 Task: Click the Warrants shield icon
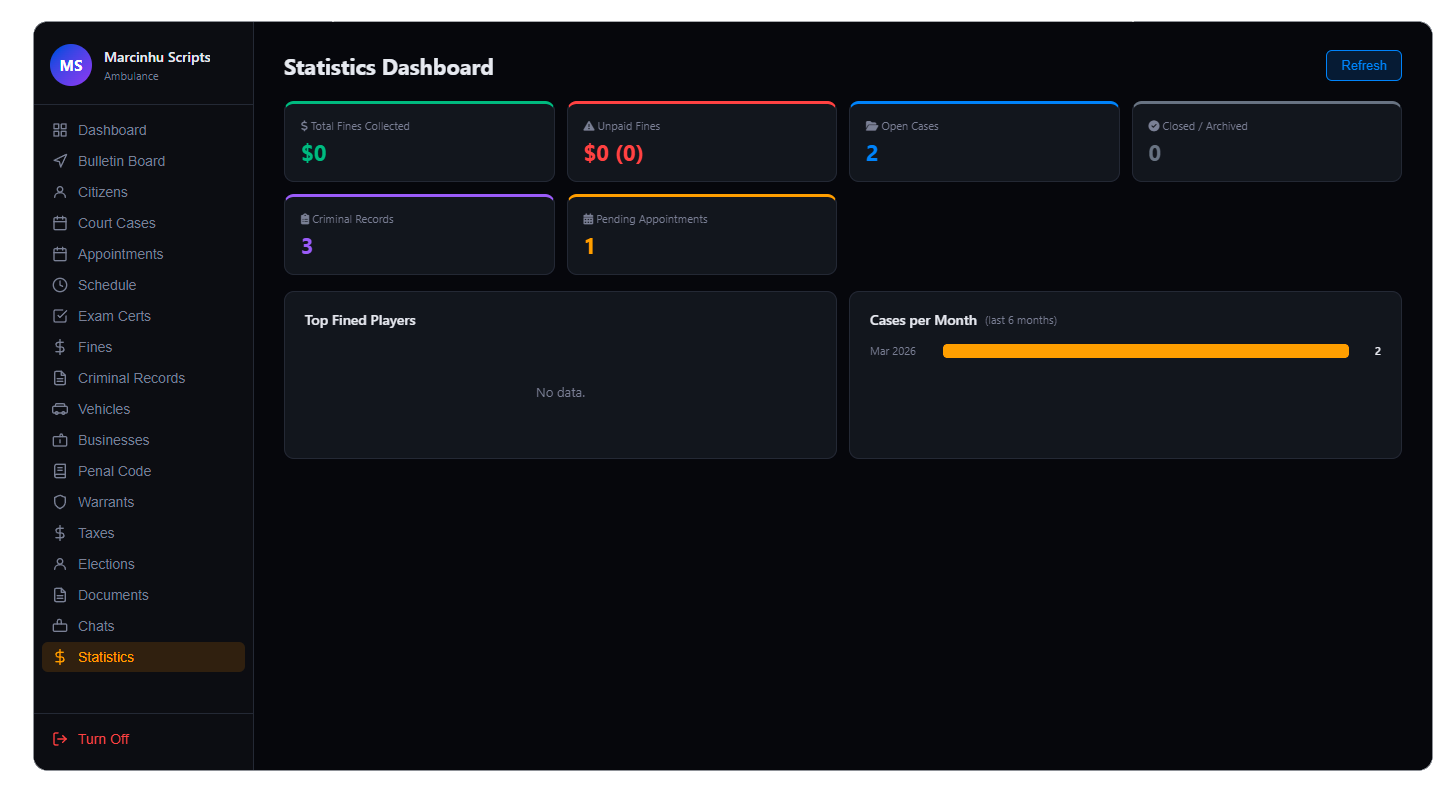(60, 502)
